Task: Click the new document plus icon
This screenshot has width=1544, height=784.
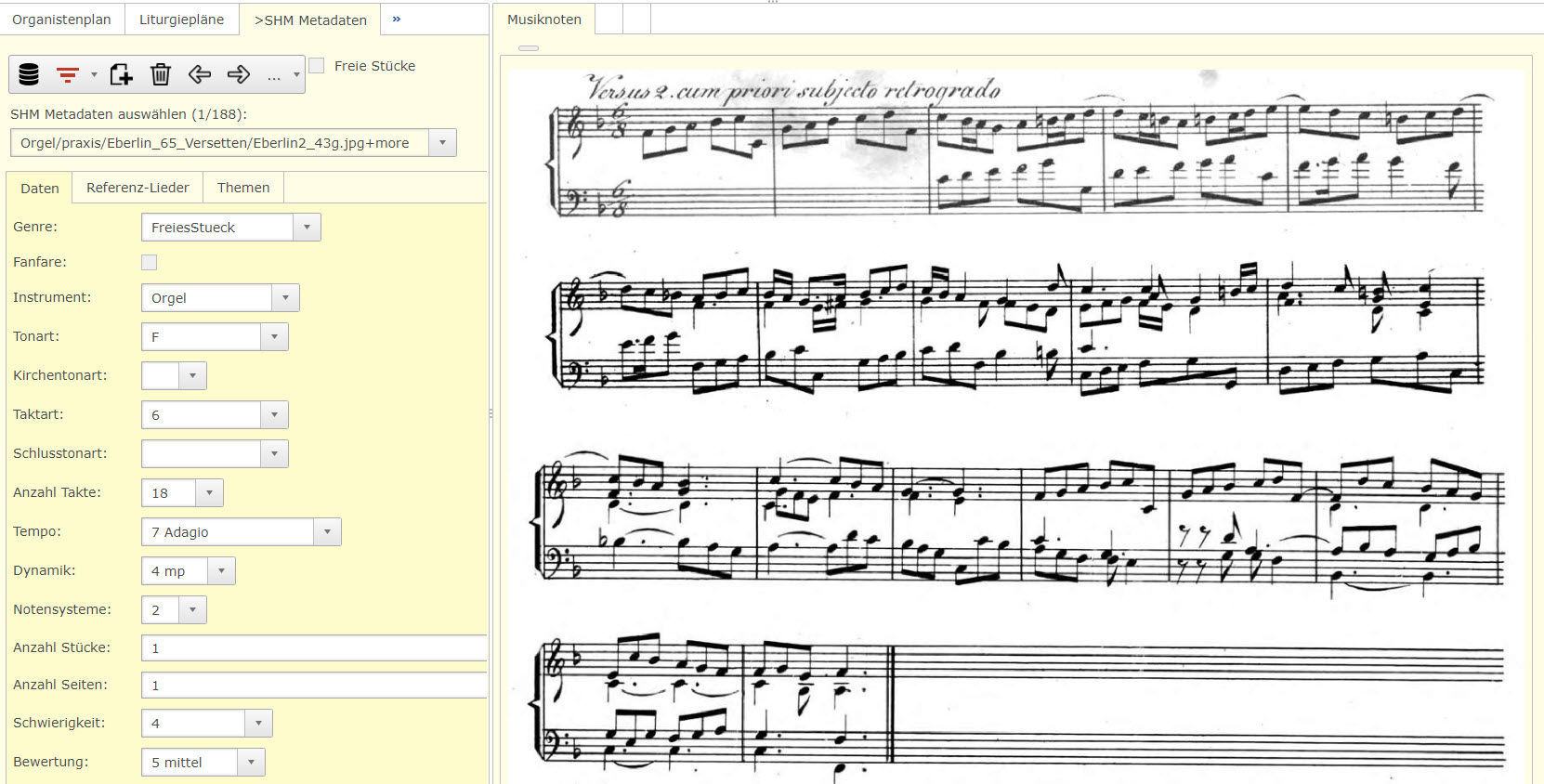Action: click(122, 74)
